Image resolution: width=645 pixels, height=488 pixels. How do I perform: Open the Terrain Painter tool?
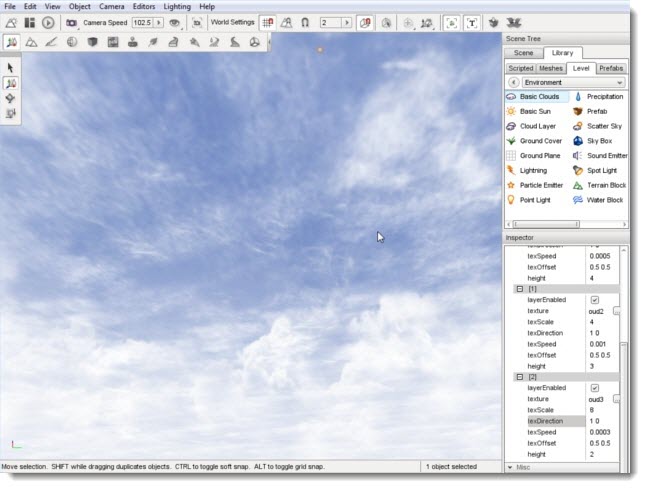(51, 42)
